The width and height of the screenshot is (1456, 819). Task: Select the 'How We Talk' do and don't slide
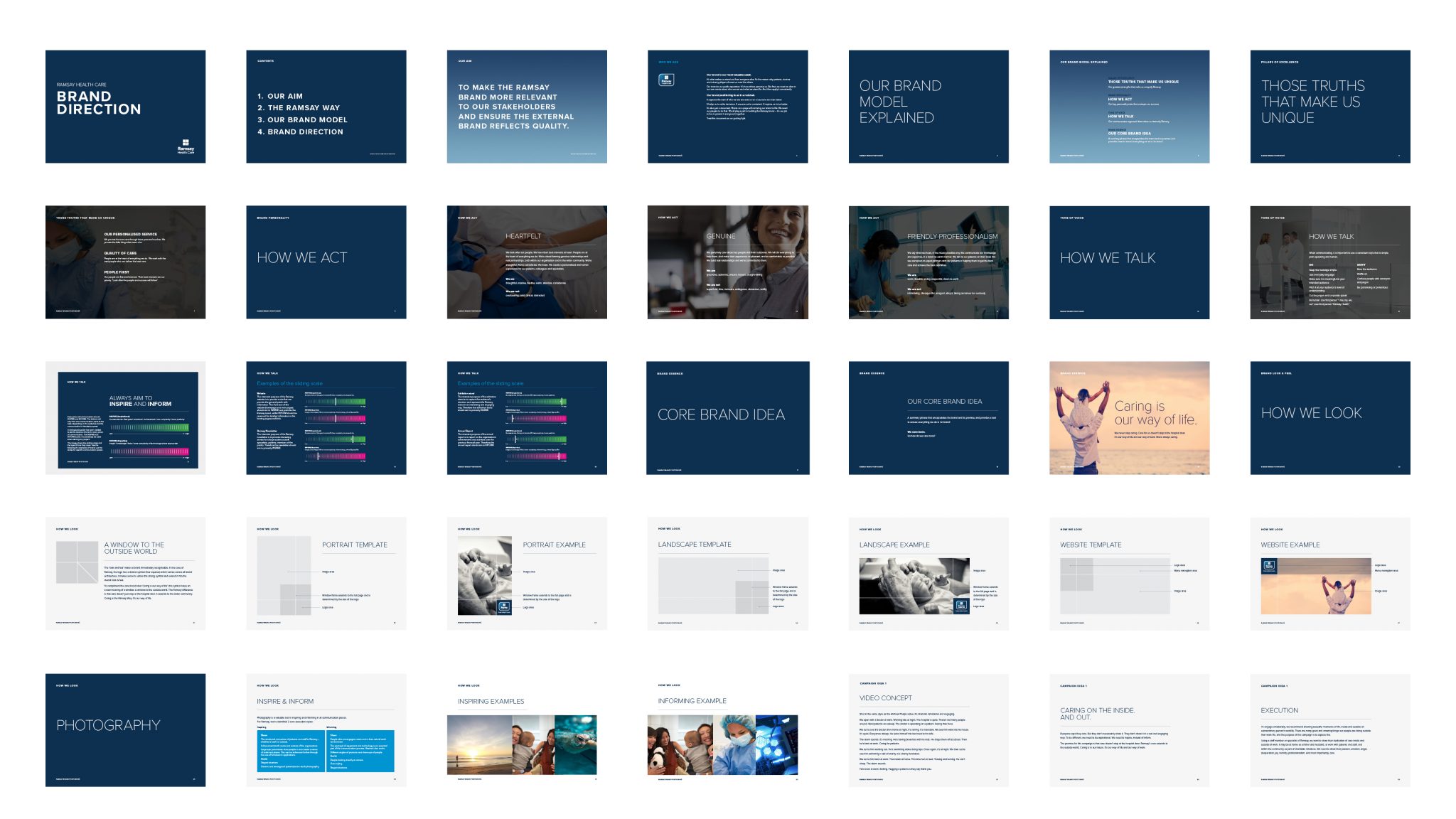(1330, 262)
